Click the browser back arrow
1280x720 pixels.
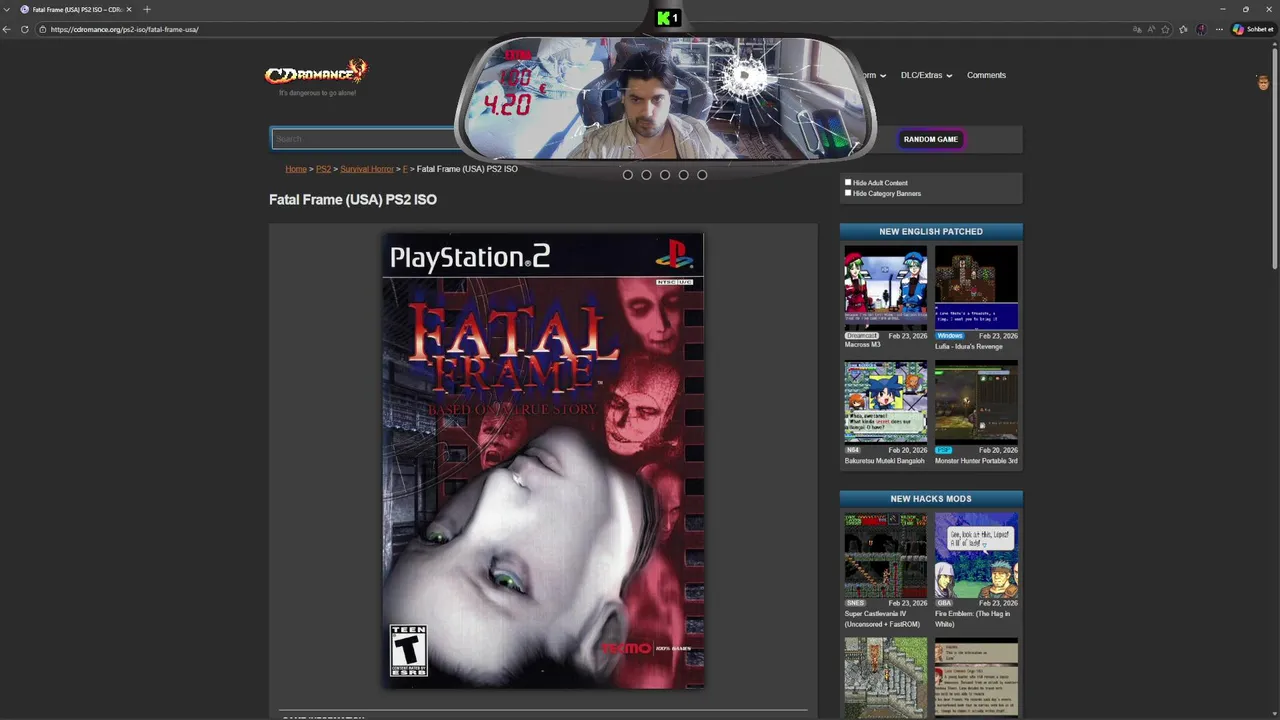(x=7, y=29)
